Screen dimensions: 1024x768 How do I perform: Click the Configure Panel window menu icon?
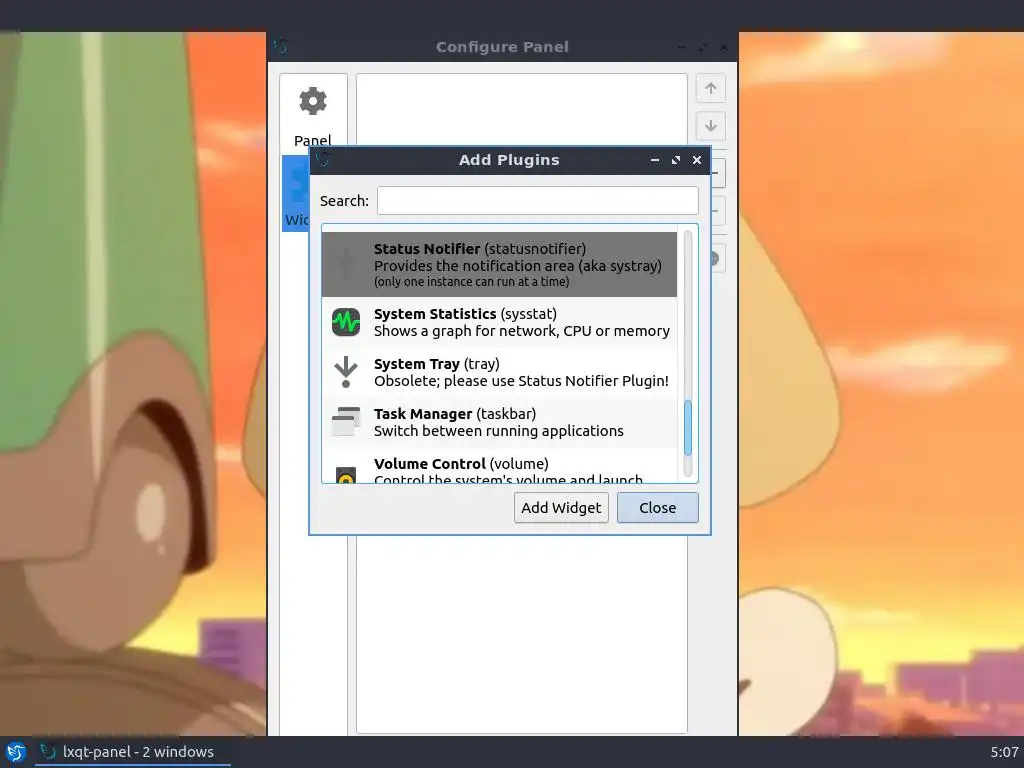(281, 47)
